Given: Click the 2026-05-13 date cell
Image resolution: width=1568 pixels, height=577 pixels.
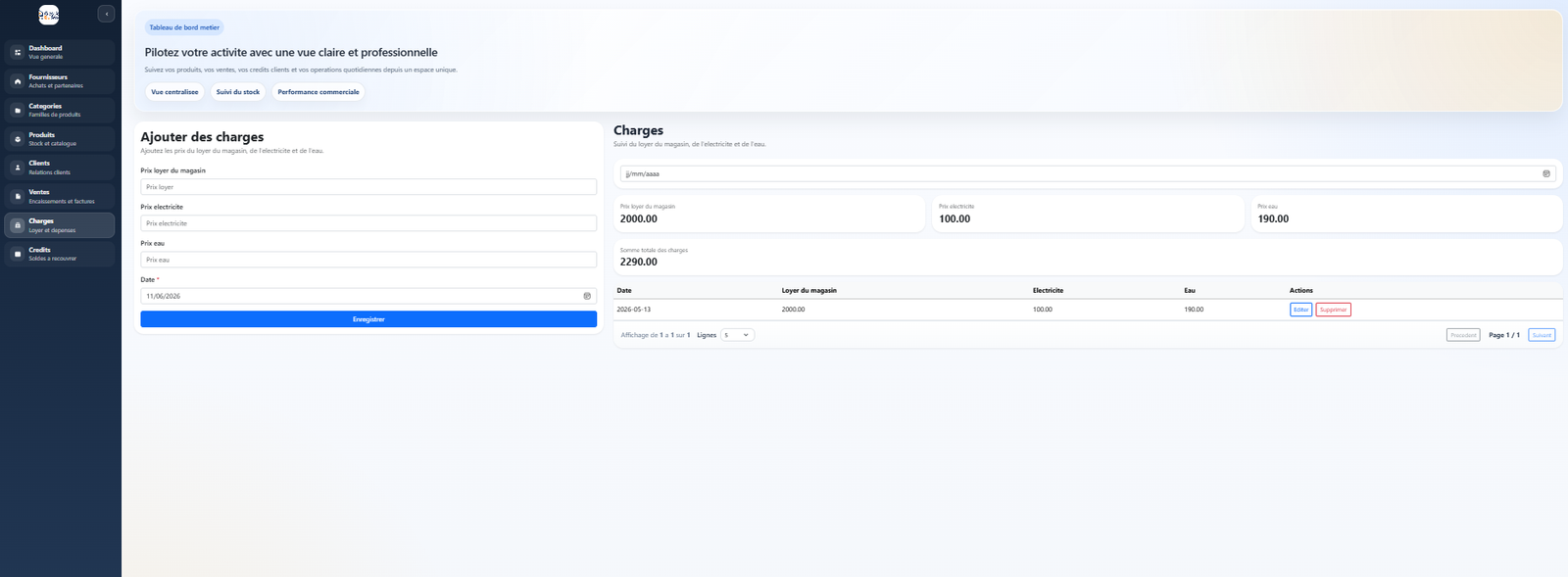Looking at the screenshot, I should pyautogui.click(x=634, y=310).
